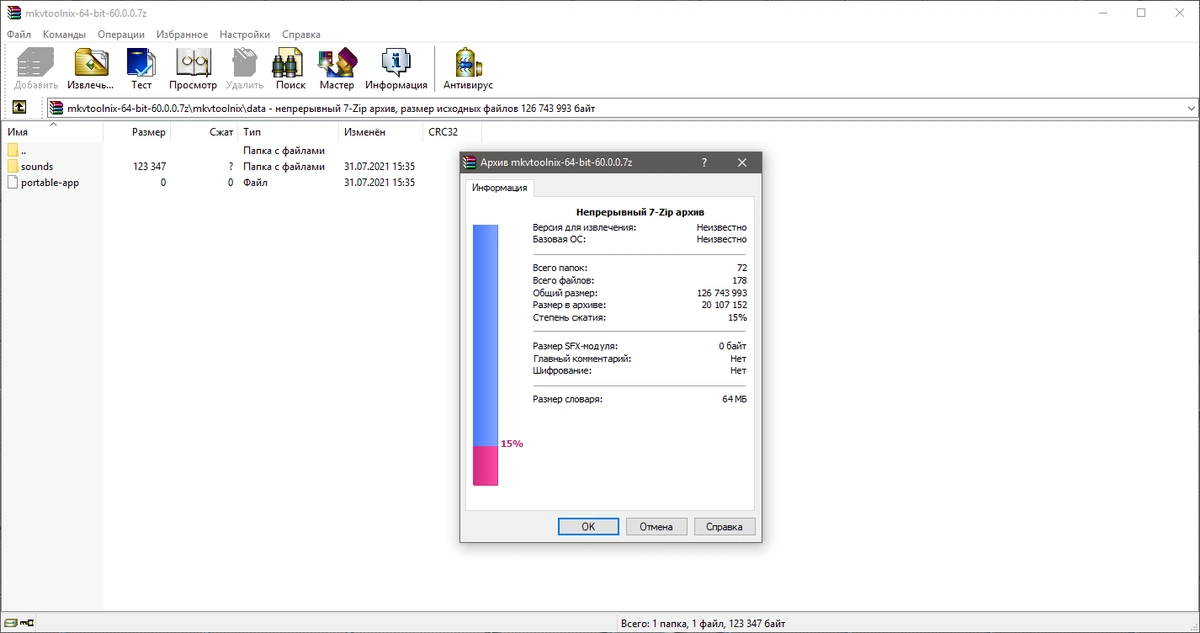Click the size value '123 347' for sounds
This screenshot has height=633, width=1200.
tap(149, 166)
